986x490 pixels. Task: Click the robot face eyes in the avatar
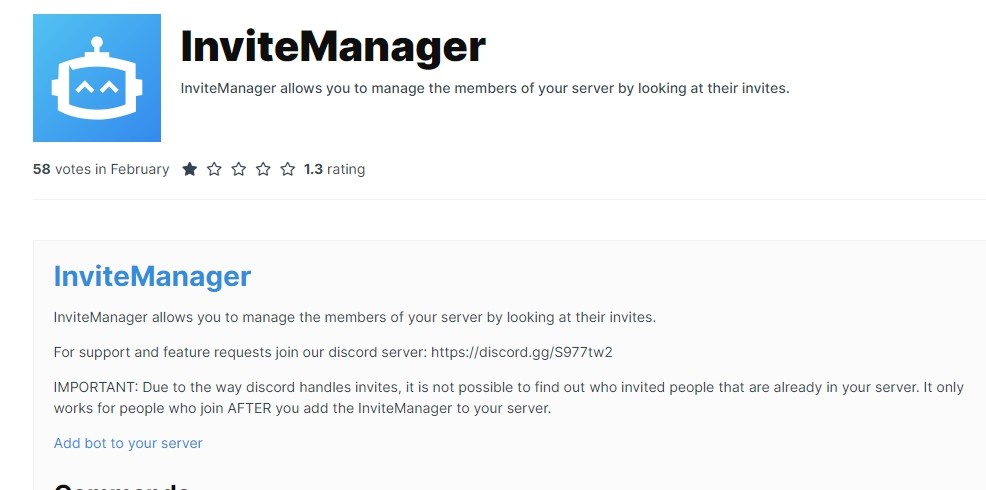click(97, 87)
